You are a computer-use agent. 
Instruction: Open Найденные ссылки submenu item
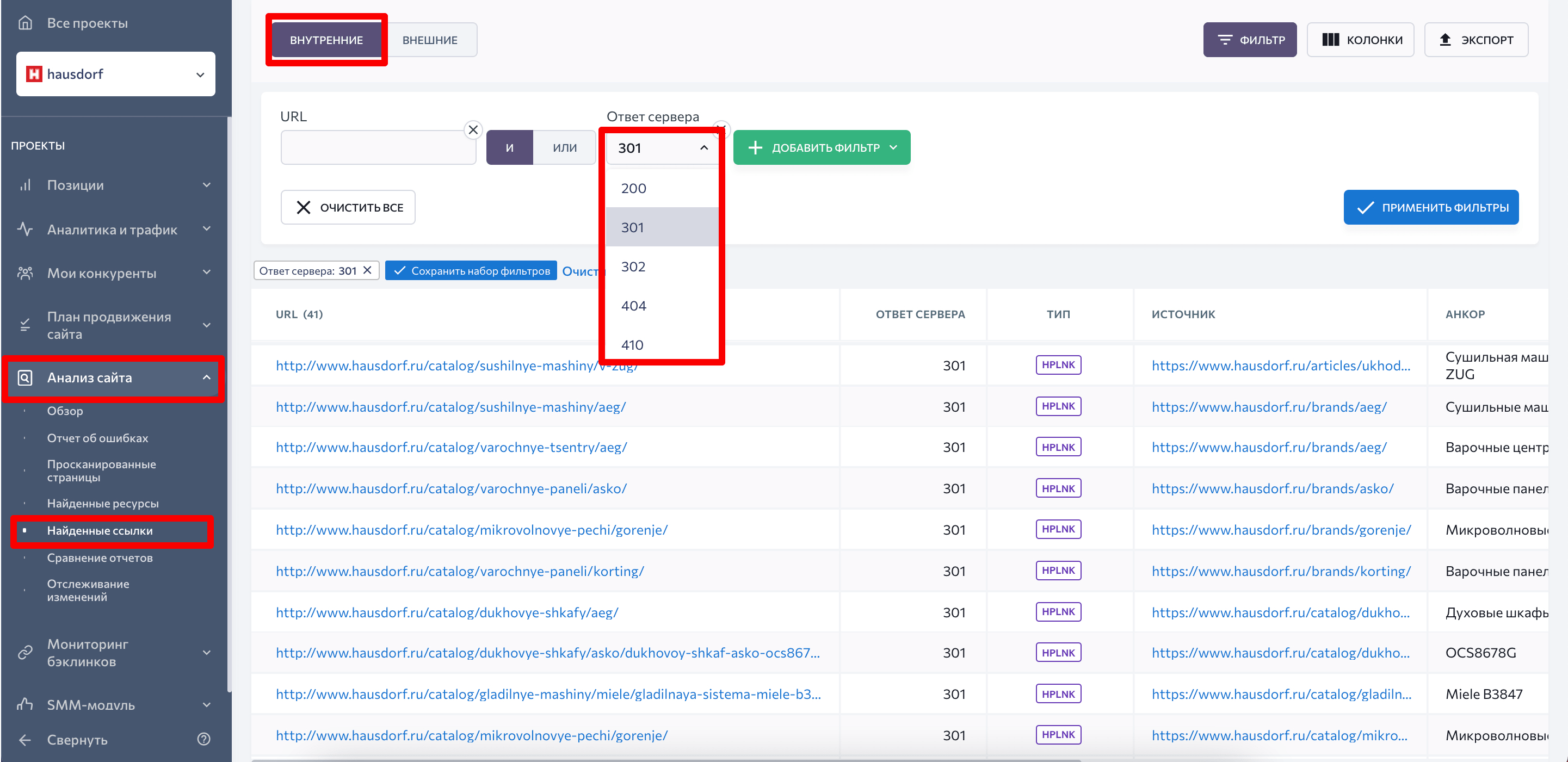(x=100, y=531)
